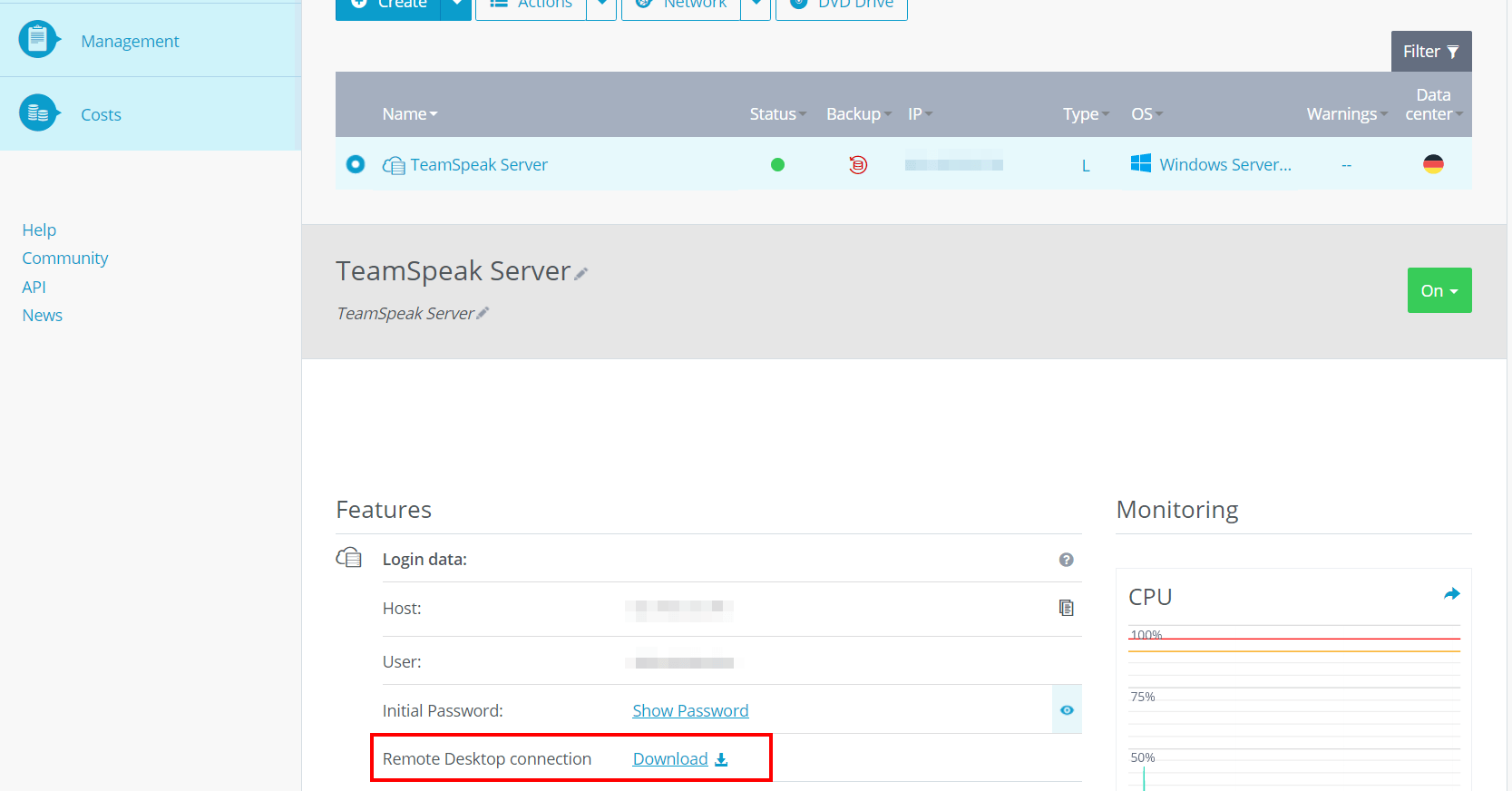Viewport: 1512px width, 791px height.
Task: Click the server icon in TeamSpeak row
Action: pyautogui.click(x=394, y=165)
